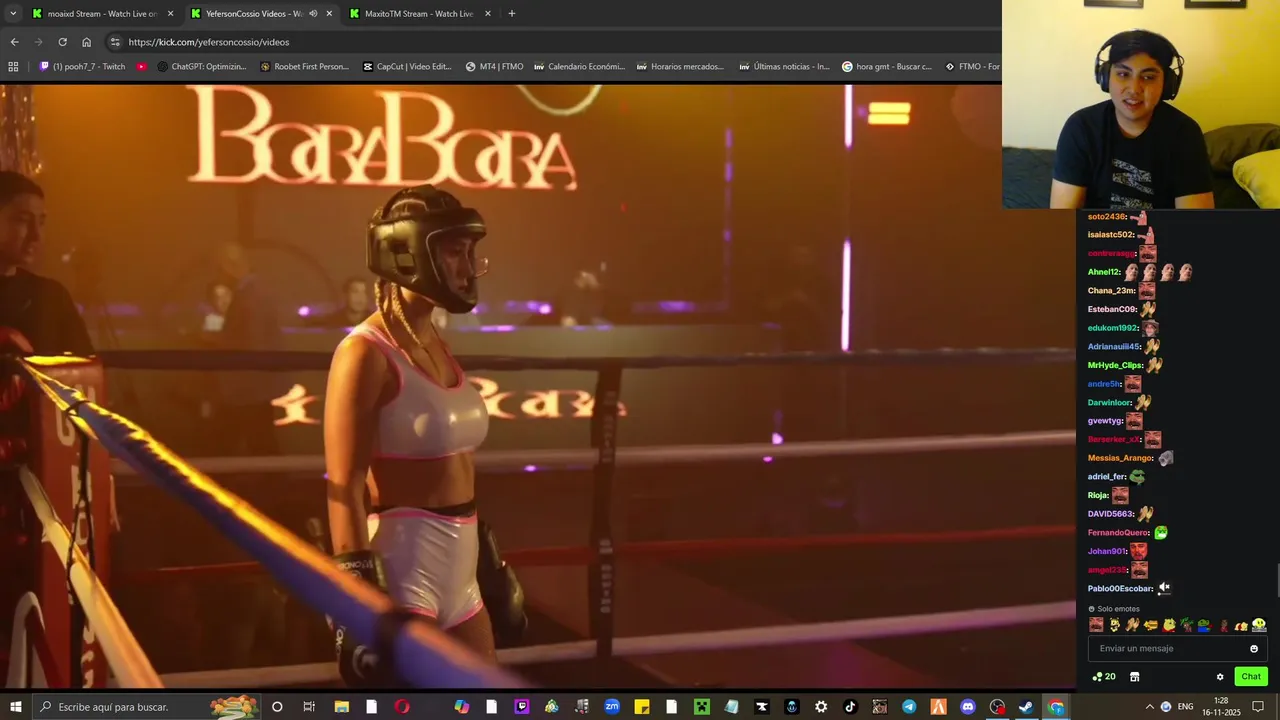1280x720 pixels.
Task: Open the Kick channel shop icon
Action: point(1135,677)
